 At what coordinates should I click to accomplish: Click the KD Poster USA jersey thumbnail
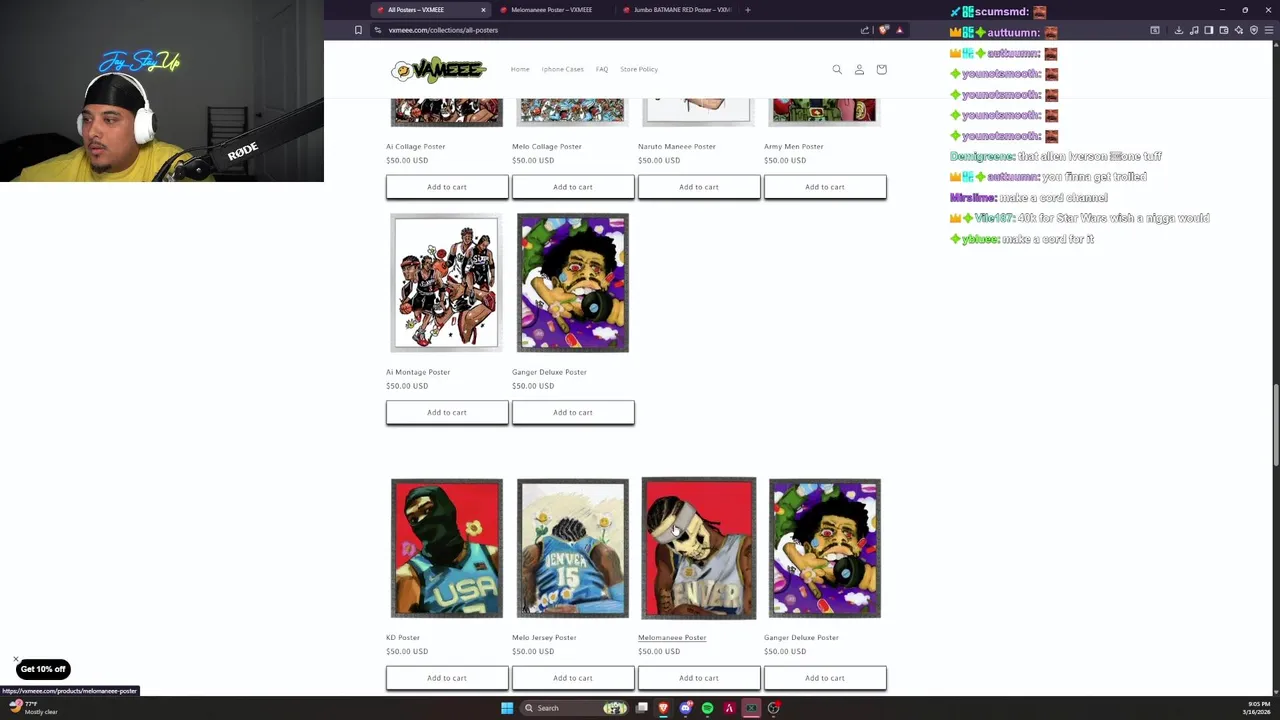point(447,548)
